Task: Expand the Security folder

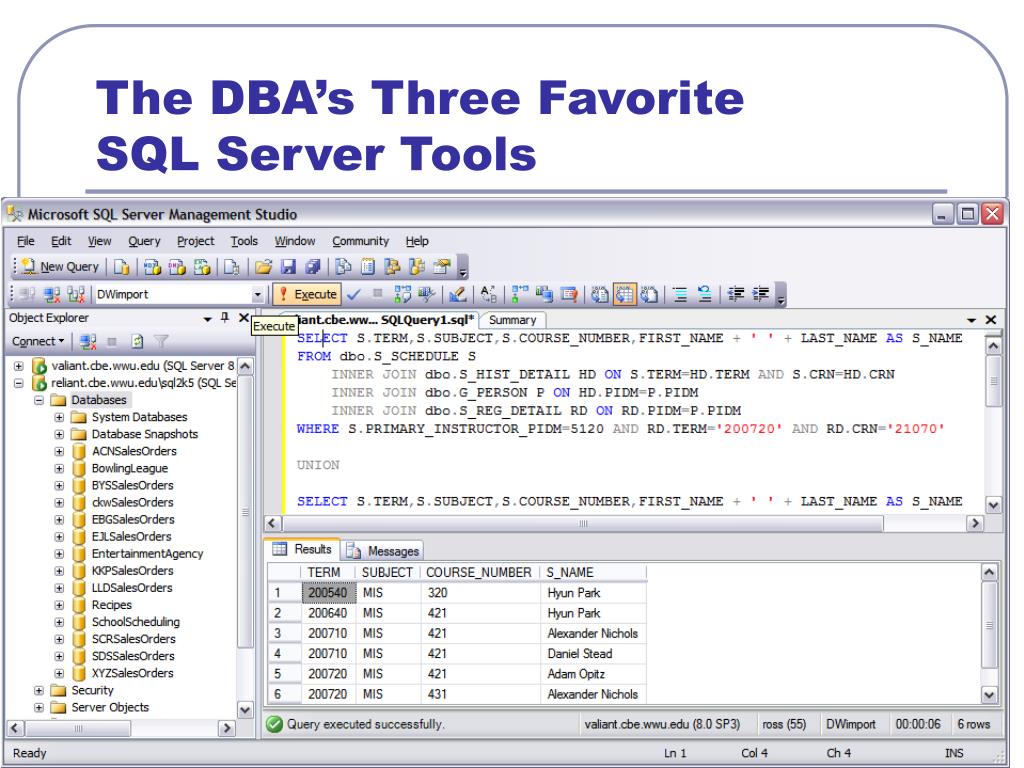Action: coord(39,690)
